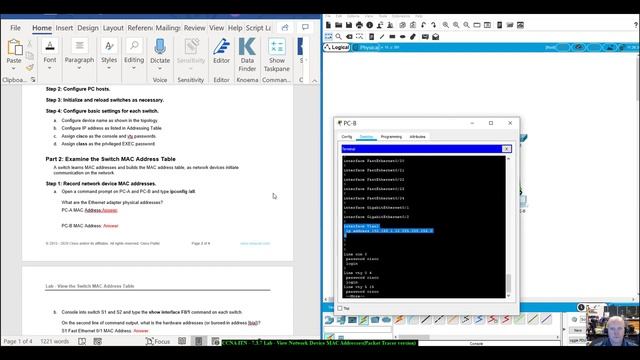Expand the Editing group dropdown
Image resolution: width=640 pixels, height=360 pixels.
(134, 69)
